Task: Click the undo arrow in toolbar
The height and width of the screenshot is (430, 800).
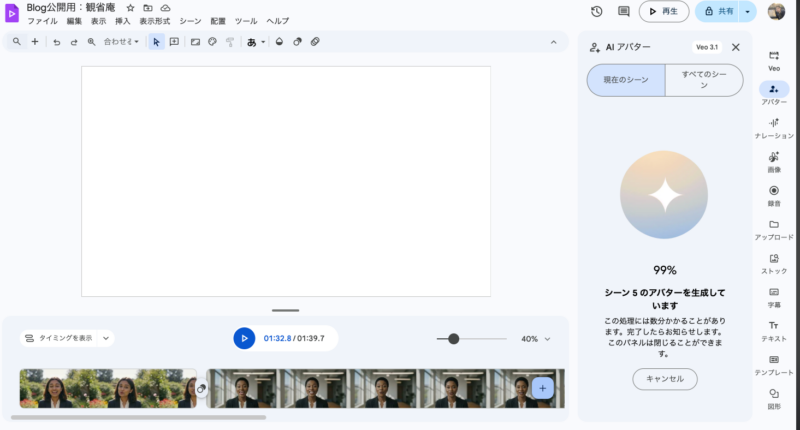Action: 56,42
